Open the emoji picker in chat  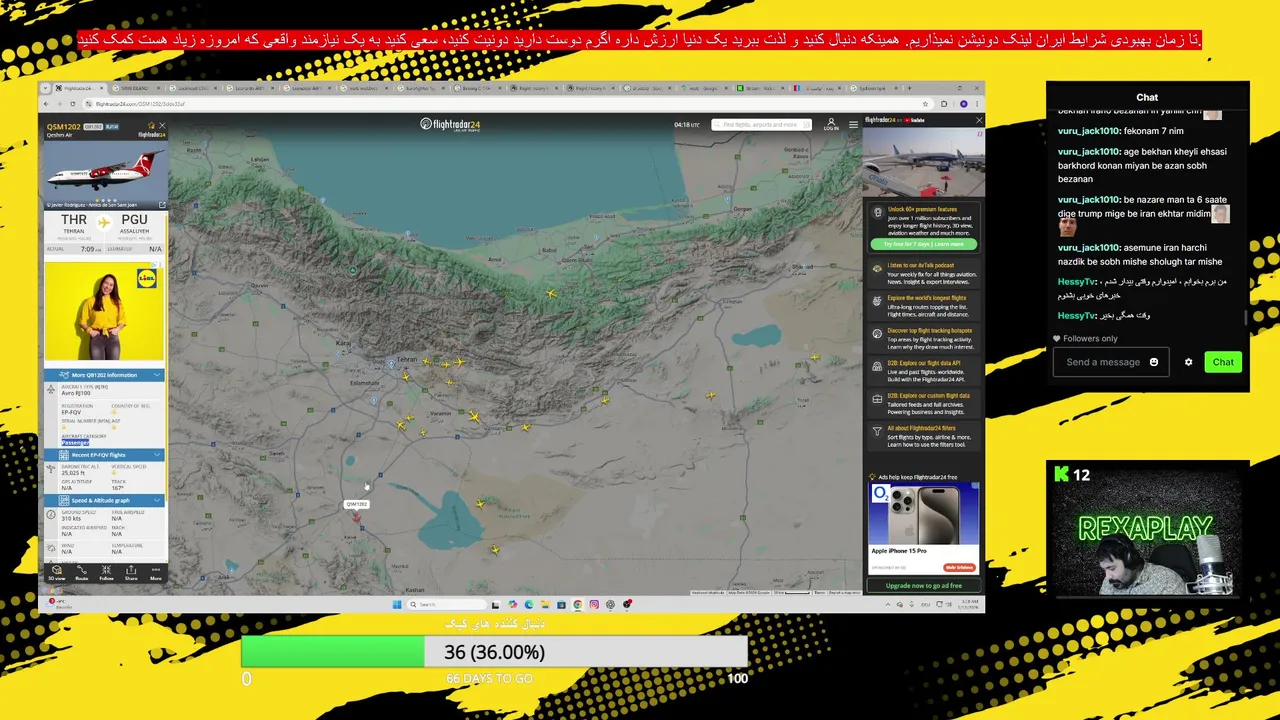[1154, 362]
